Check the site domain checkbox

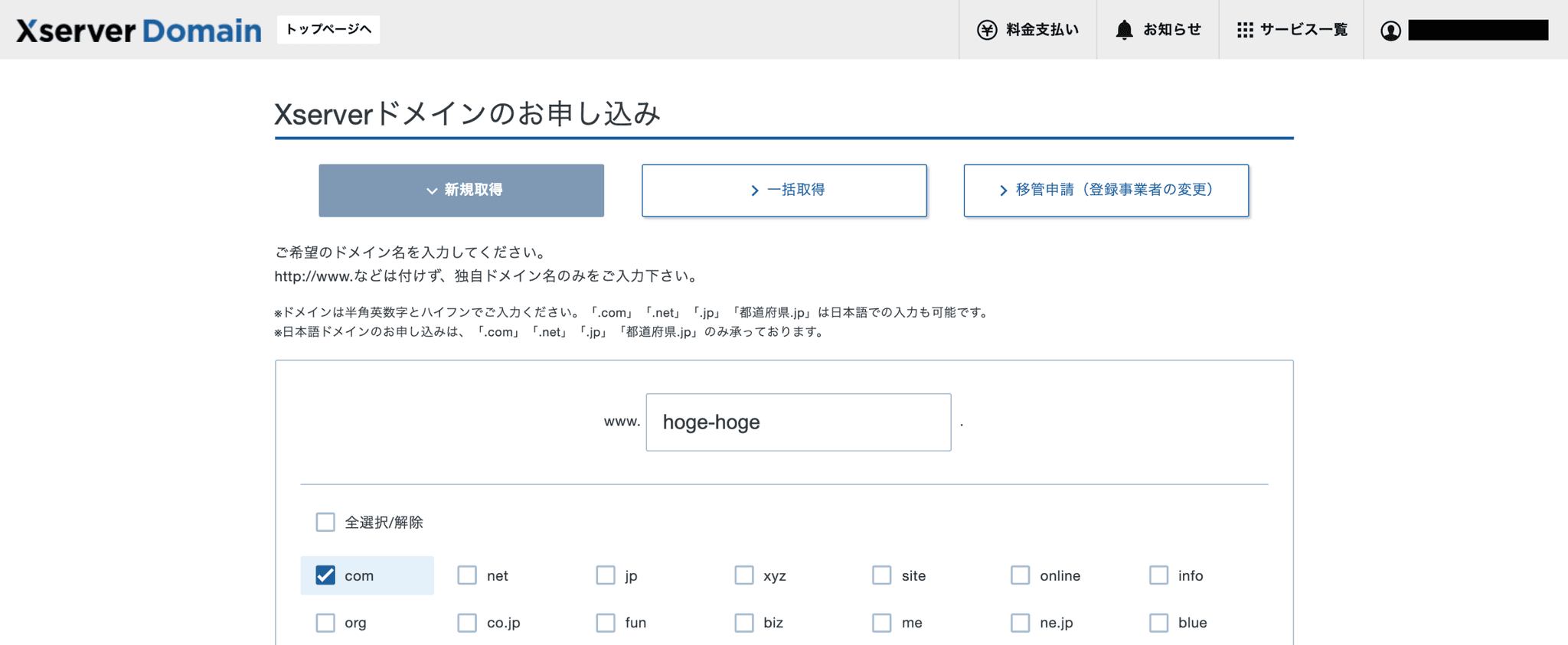coord(882,575)
